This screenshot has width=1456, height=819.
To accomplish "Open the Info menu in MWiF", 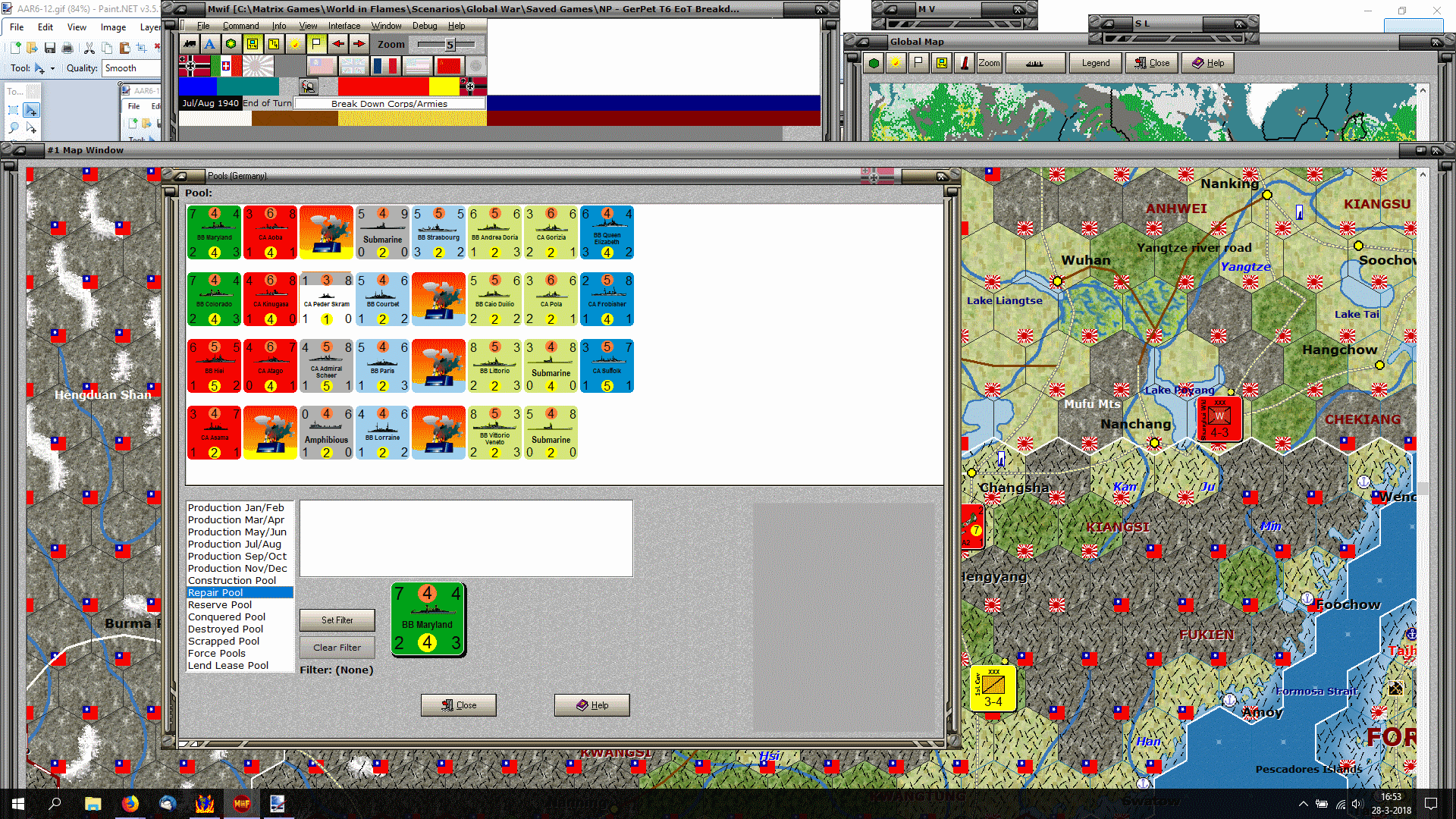I will (279, 26).
